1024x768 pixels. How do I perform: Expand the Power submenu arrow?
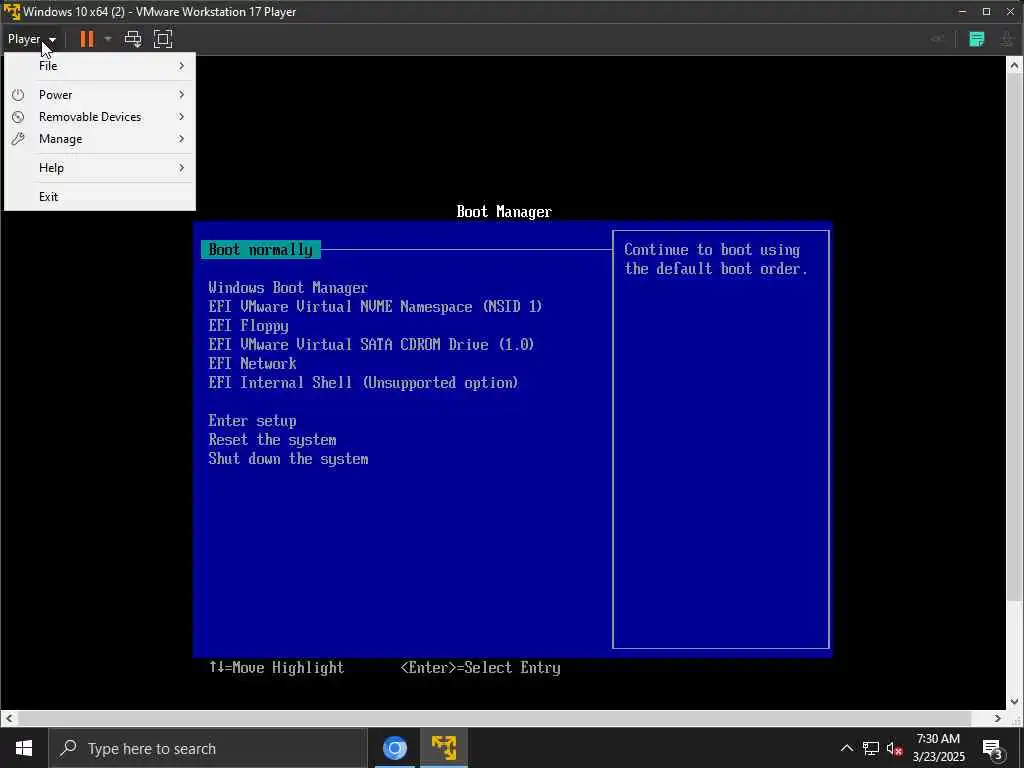click(182, 95)
